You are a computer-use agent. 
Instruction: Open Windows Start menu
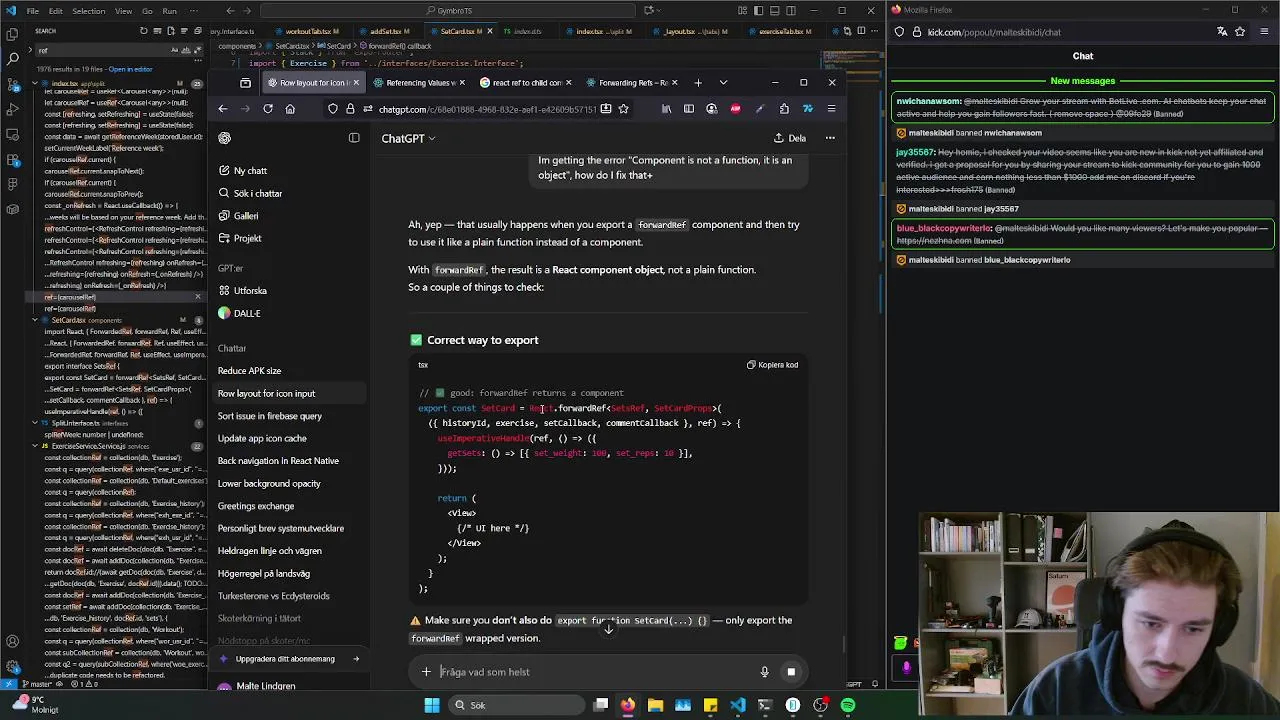pos(432,705)
